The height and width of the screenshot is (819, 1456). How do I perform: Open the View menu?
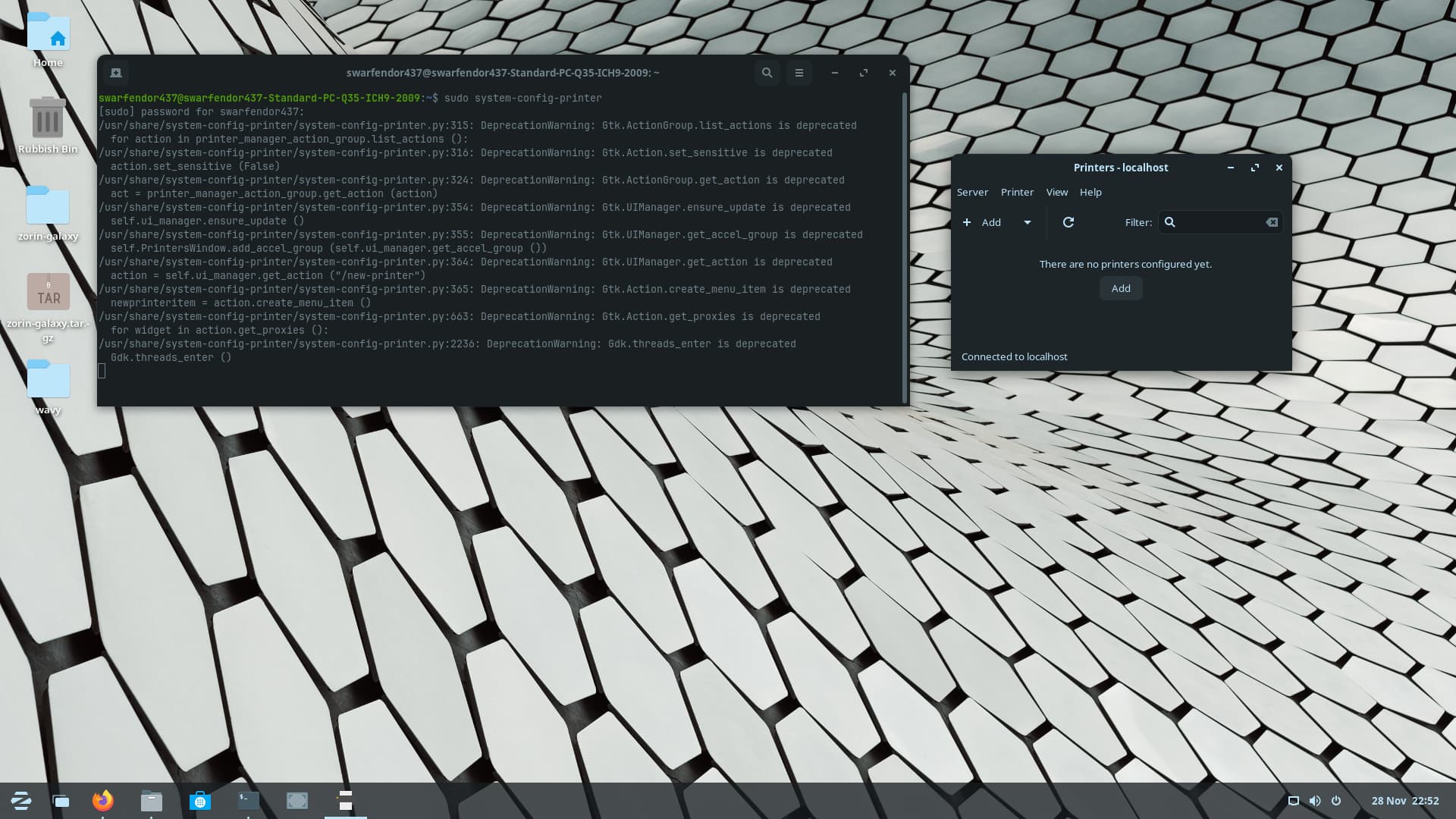[1056, 192]
